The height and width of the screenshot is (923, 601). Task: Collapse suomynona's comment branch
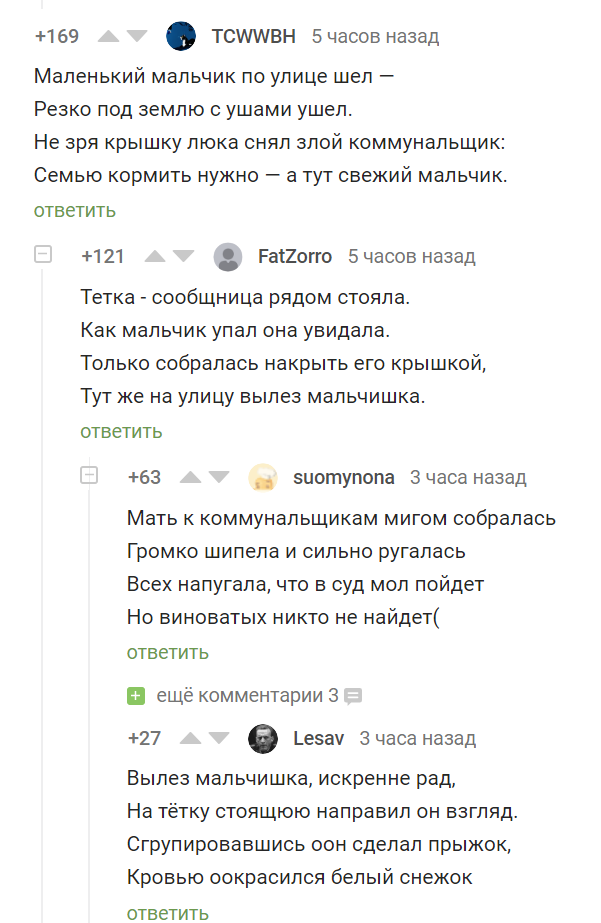[x=88, y=476]
